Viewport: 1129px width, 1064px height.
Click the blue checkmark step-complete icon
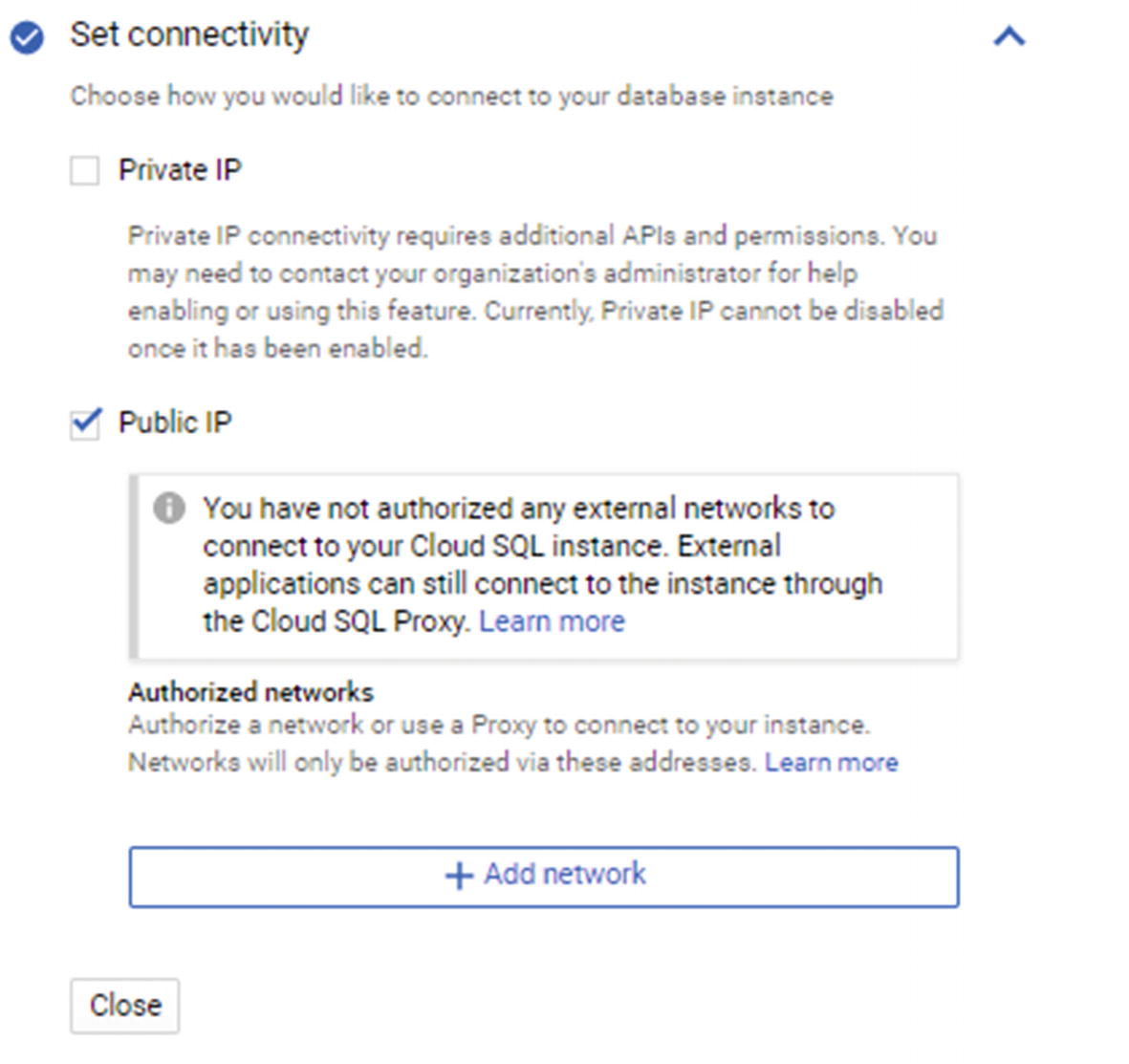27,36
